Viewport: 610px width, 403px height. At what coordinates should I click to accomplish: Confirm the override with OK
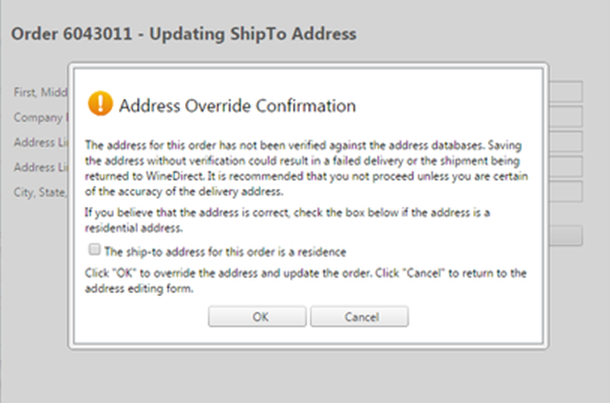click(257, 317)
